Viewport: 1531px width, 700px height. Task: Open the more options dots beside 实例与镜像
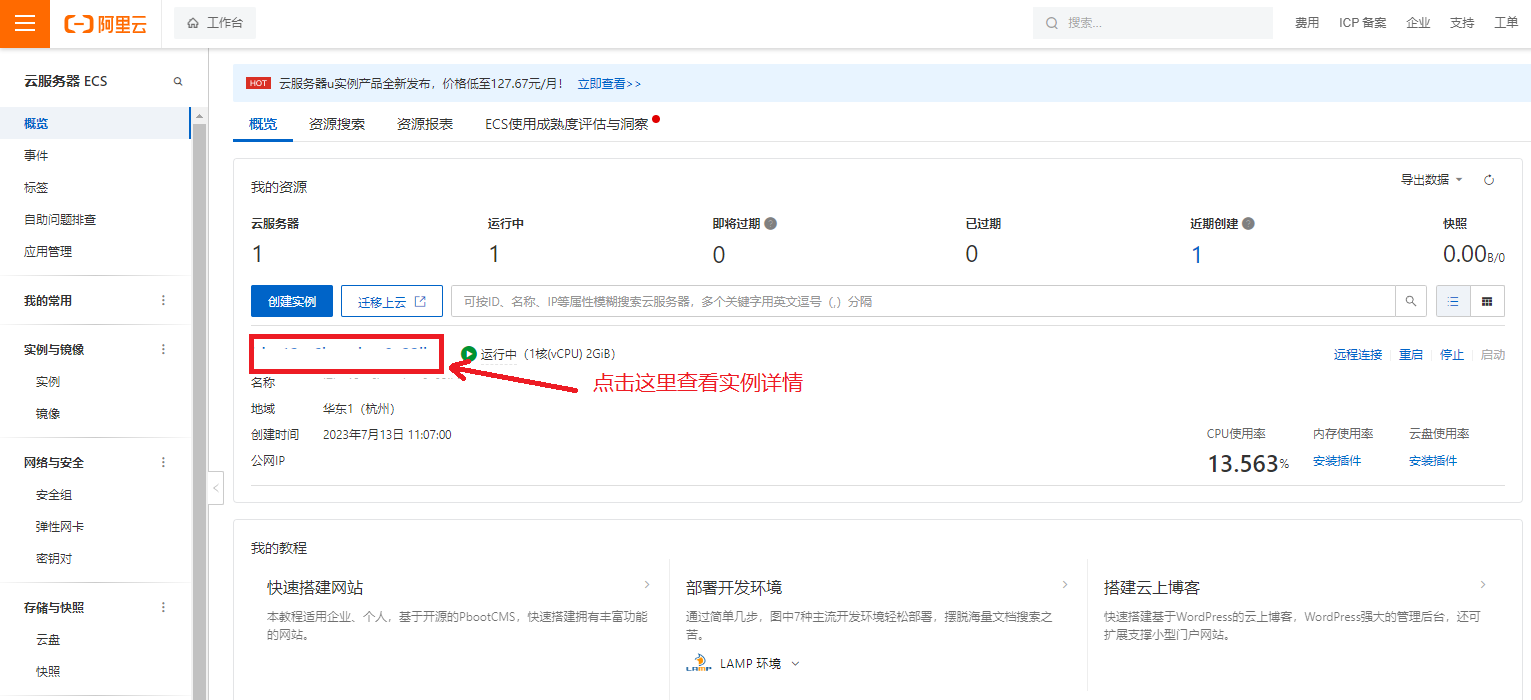(164, 349)
